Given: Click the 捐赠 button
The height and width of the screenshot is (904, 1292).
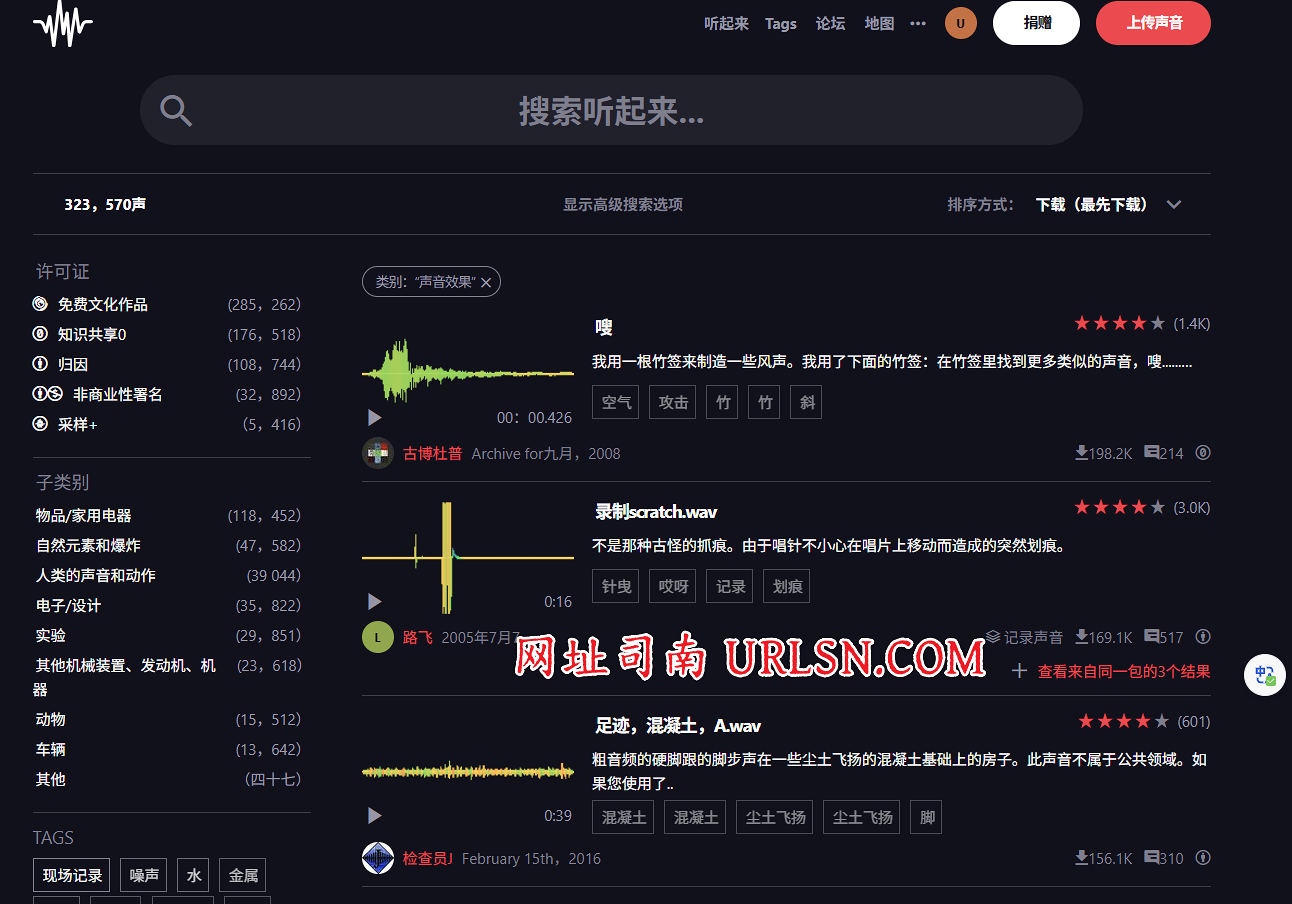Looking at the screenshot, I should pyautogui.click(x=1036, y=23).
